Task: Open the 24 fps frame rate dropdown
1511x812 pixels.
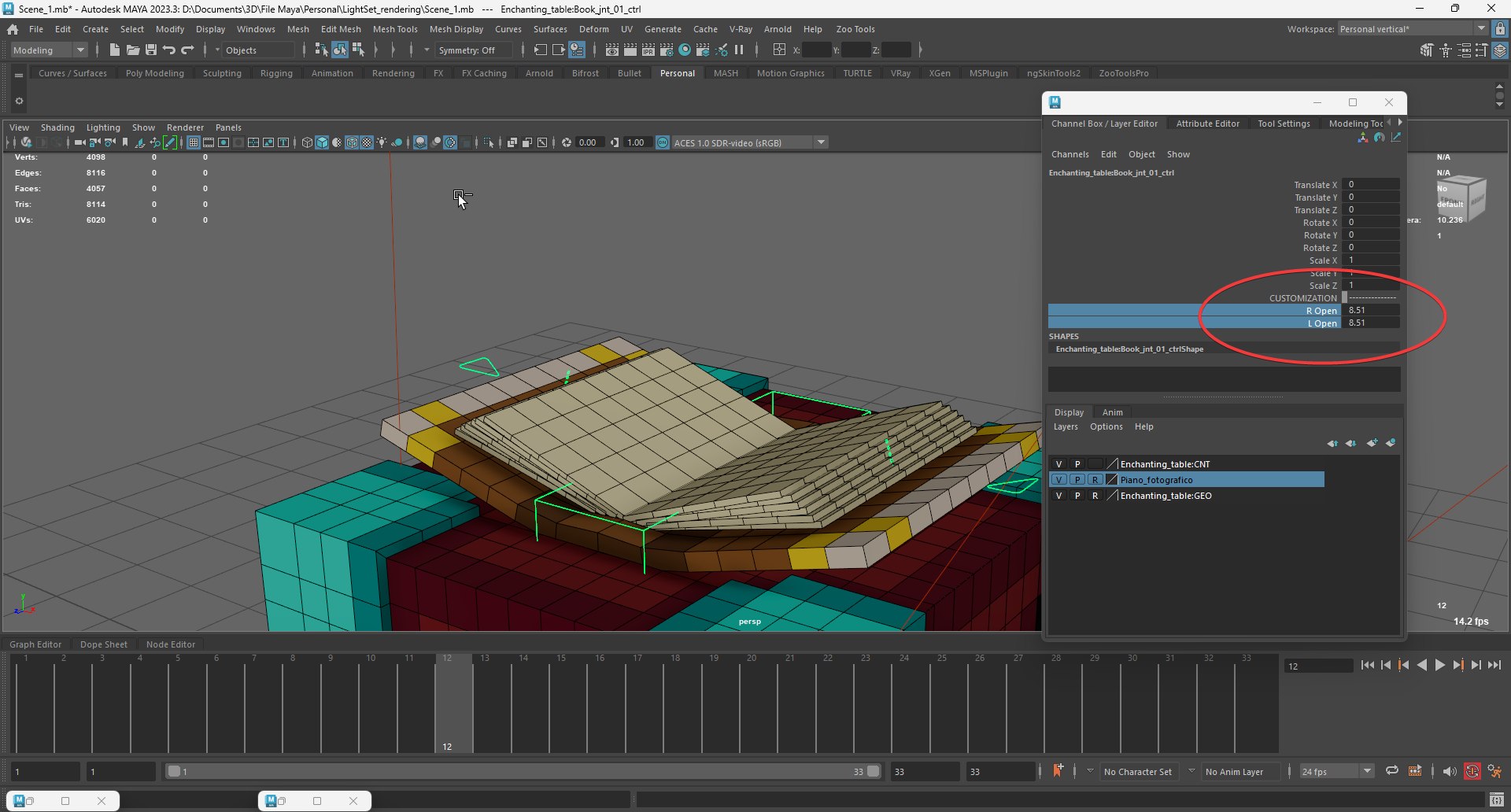Action: click(x=1336, y=772)
